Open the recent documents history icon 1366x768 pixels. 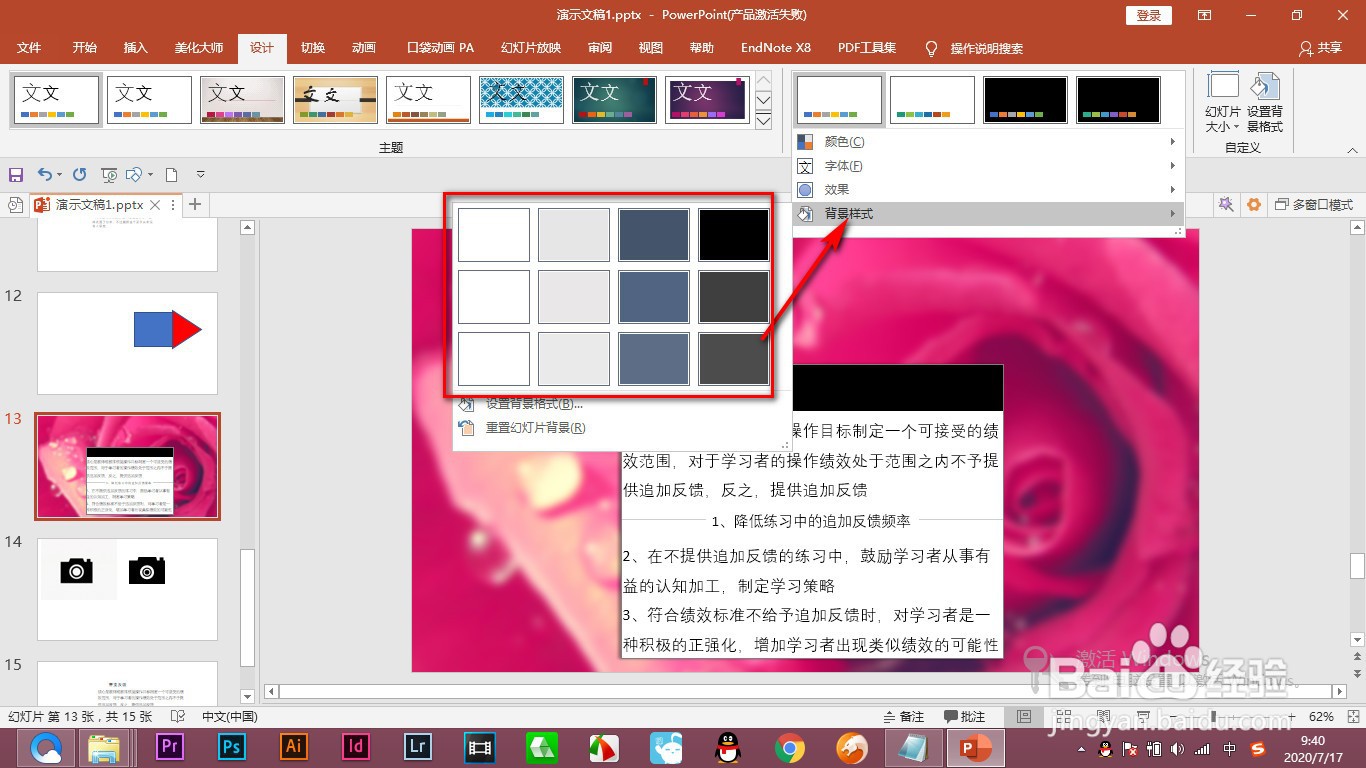click(15, 205)
